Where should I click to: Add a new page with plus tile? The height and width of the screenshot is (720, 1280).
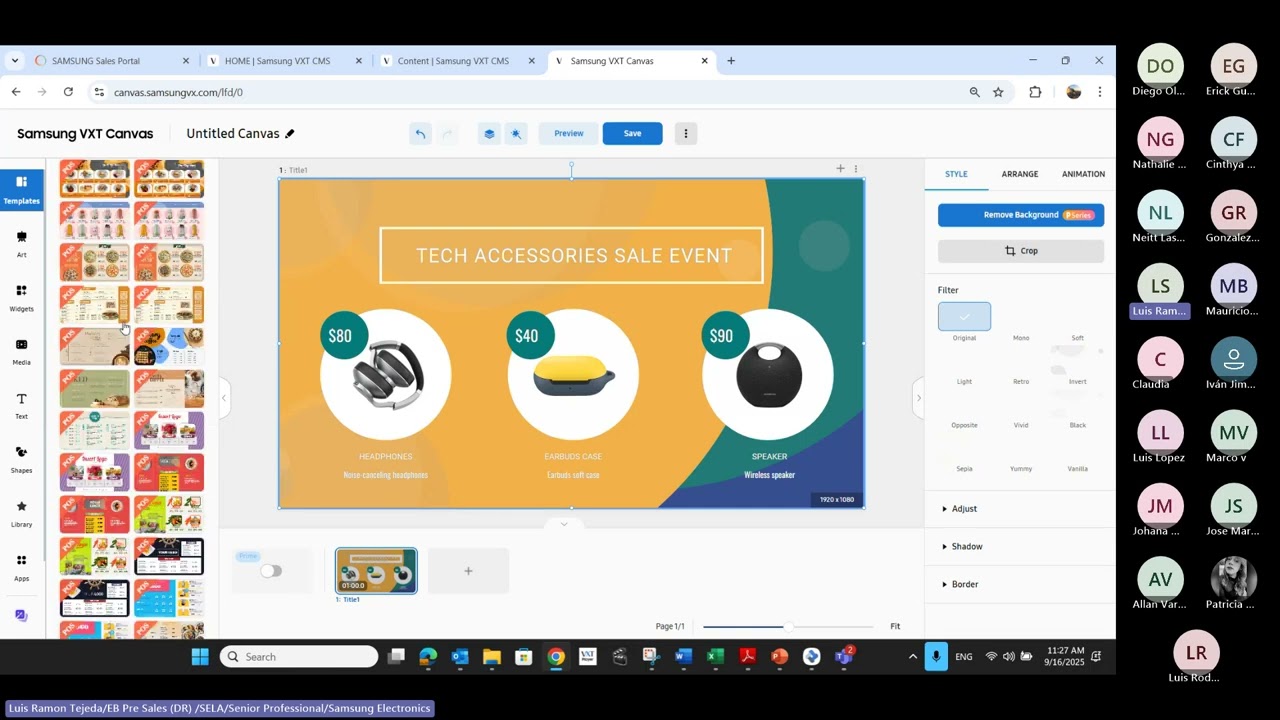pyautogui.click(x=468, y=571)
